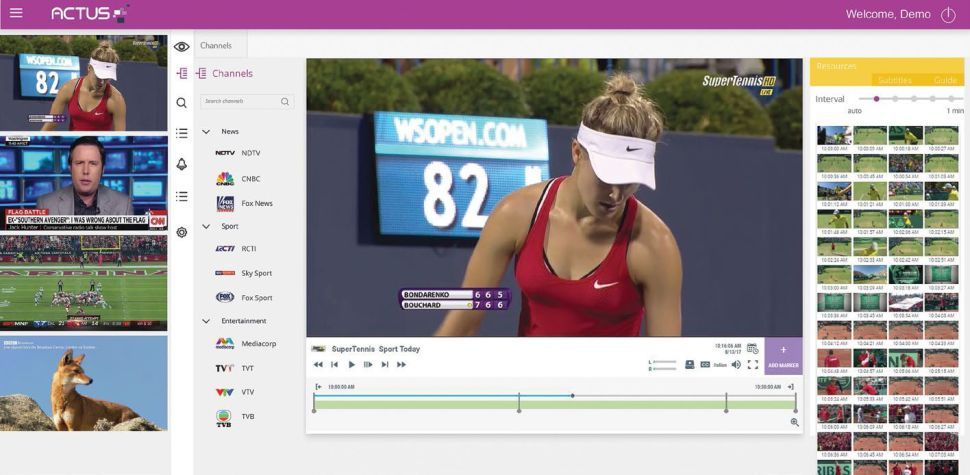Collapse the Sport channel group
This screenshot has width=970, height=475.
(206, 226)
